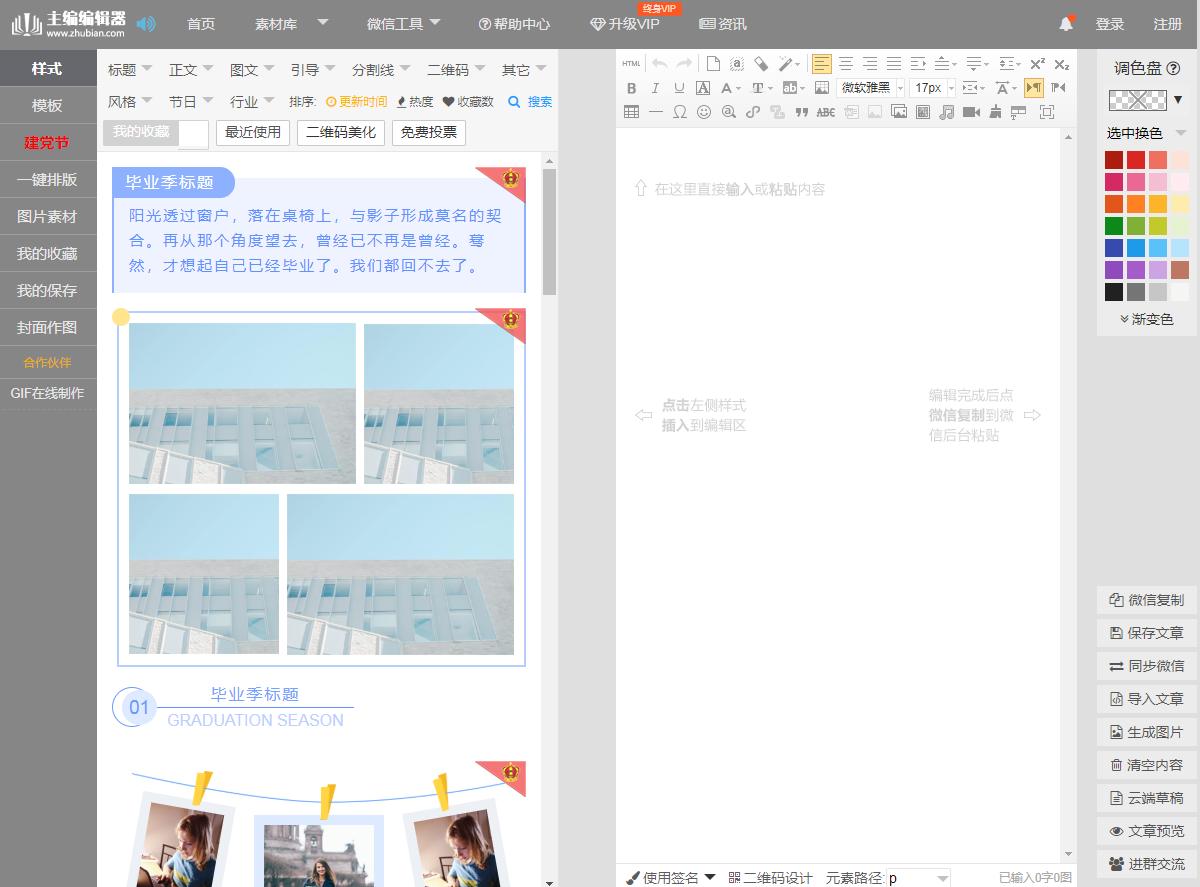Click the 微信复制 button
1200x887 pixels.
pos(1146,600)
